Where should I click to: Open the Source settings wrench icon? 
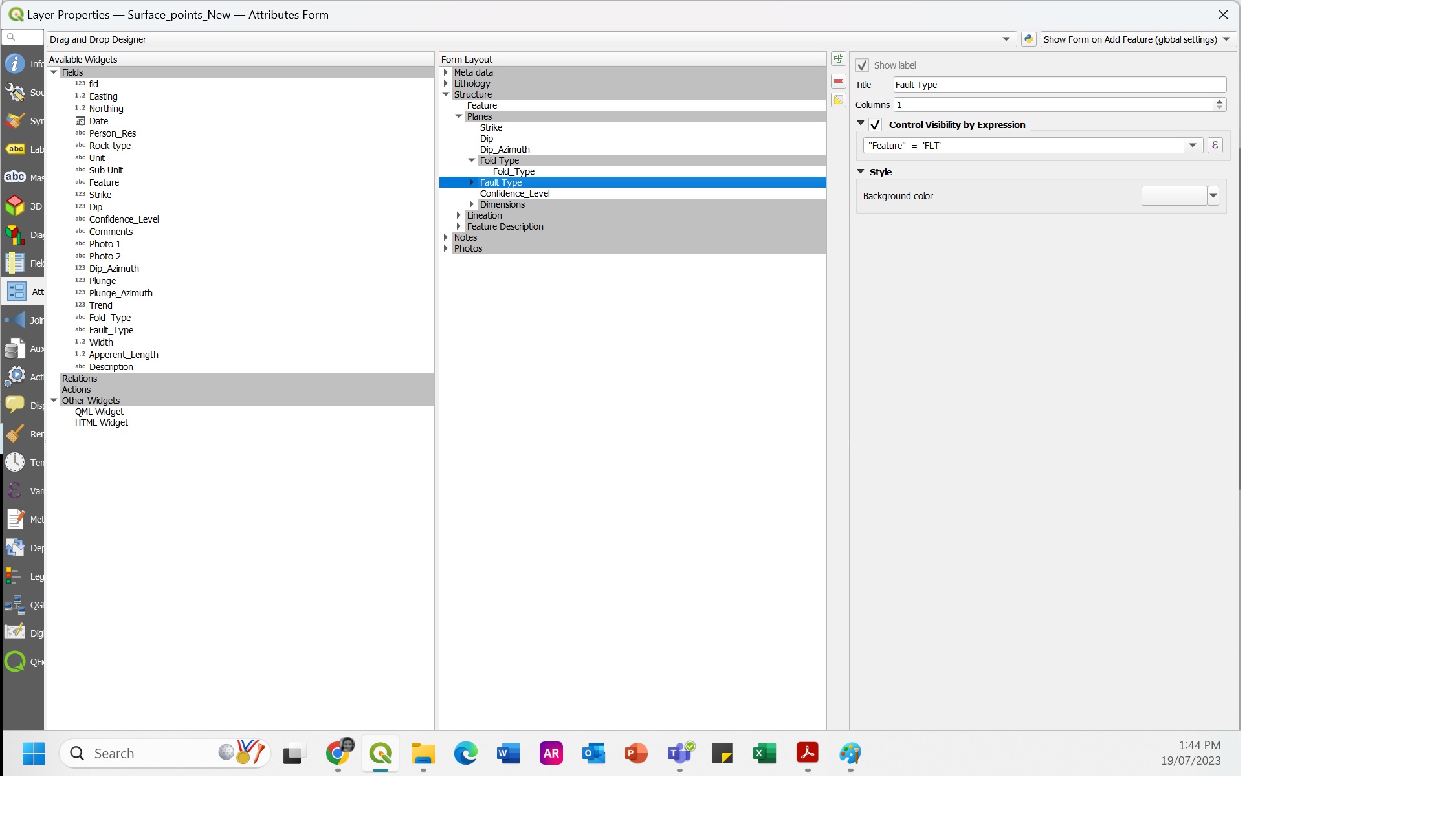(15, 92)
